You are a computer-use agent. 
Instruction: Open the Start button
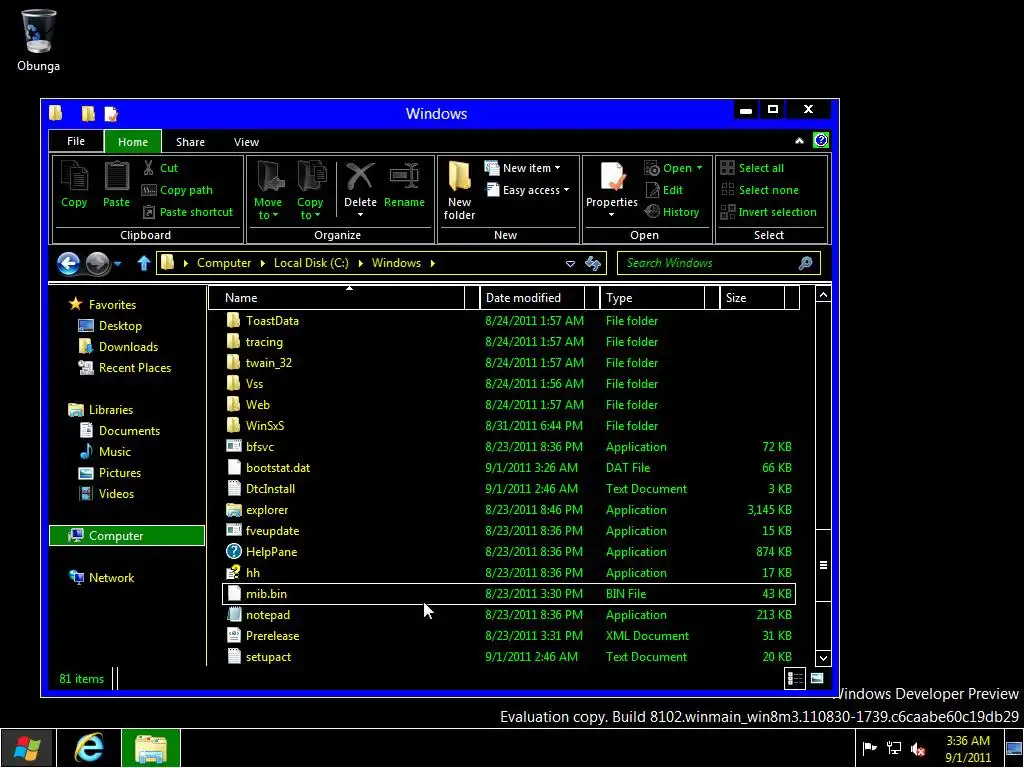[x=27, y=748]
